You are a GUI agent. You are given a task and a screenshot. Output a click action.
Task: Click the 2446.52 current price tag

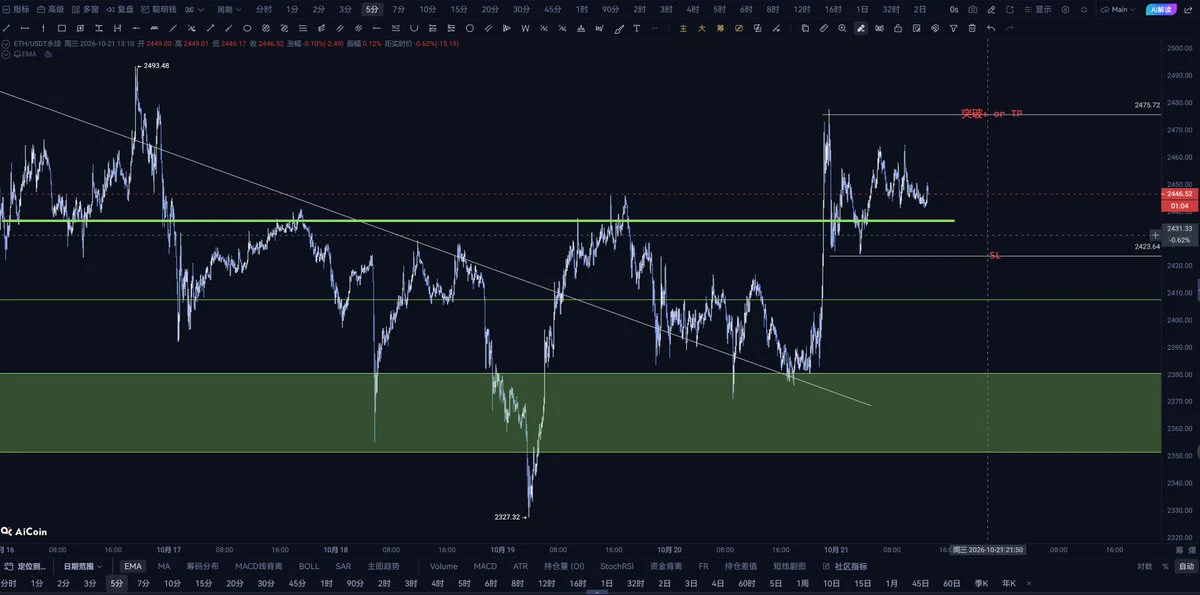[1180, 193]
